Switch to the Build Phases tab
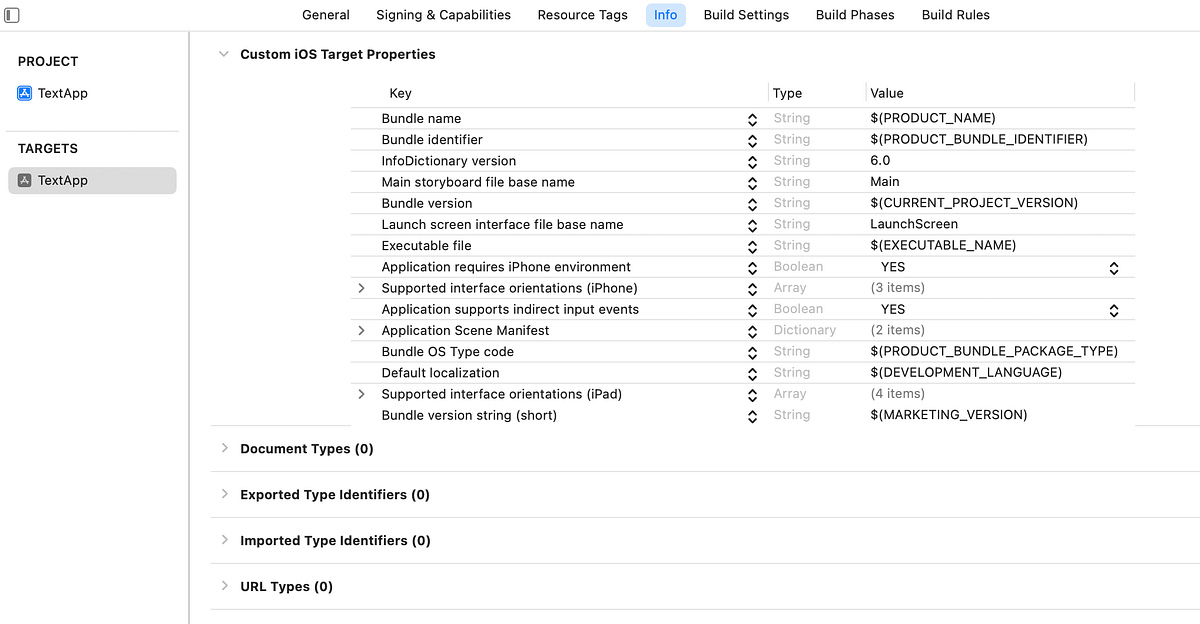The height and width of the screenshot is (624, 1200). (854, 15)
